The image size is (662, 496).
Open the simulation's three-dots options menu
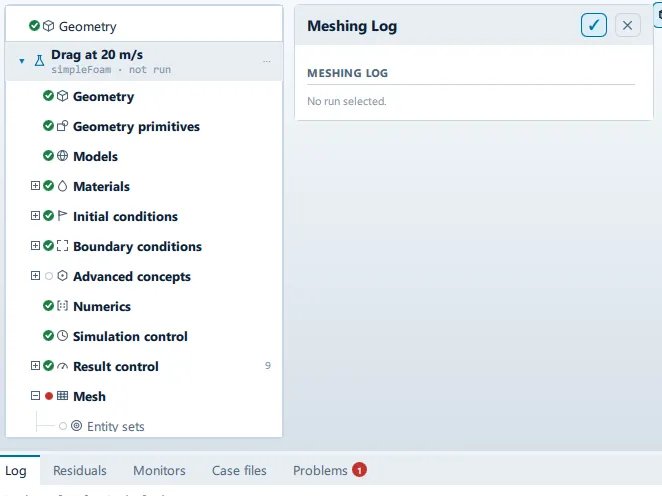click(x=266, y=62)
